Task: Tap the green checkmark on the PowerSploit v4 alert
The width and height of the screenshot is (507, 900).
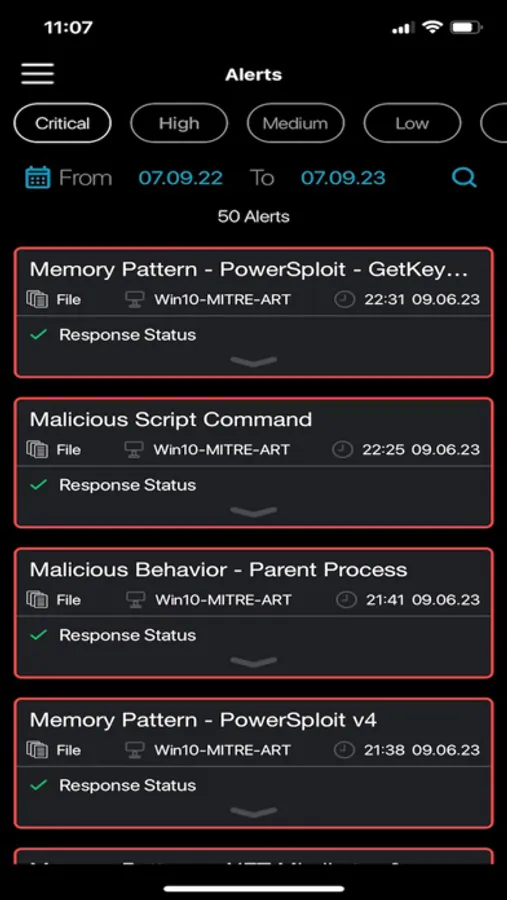Action: 38,785
